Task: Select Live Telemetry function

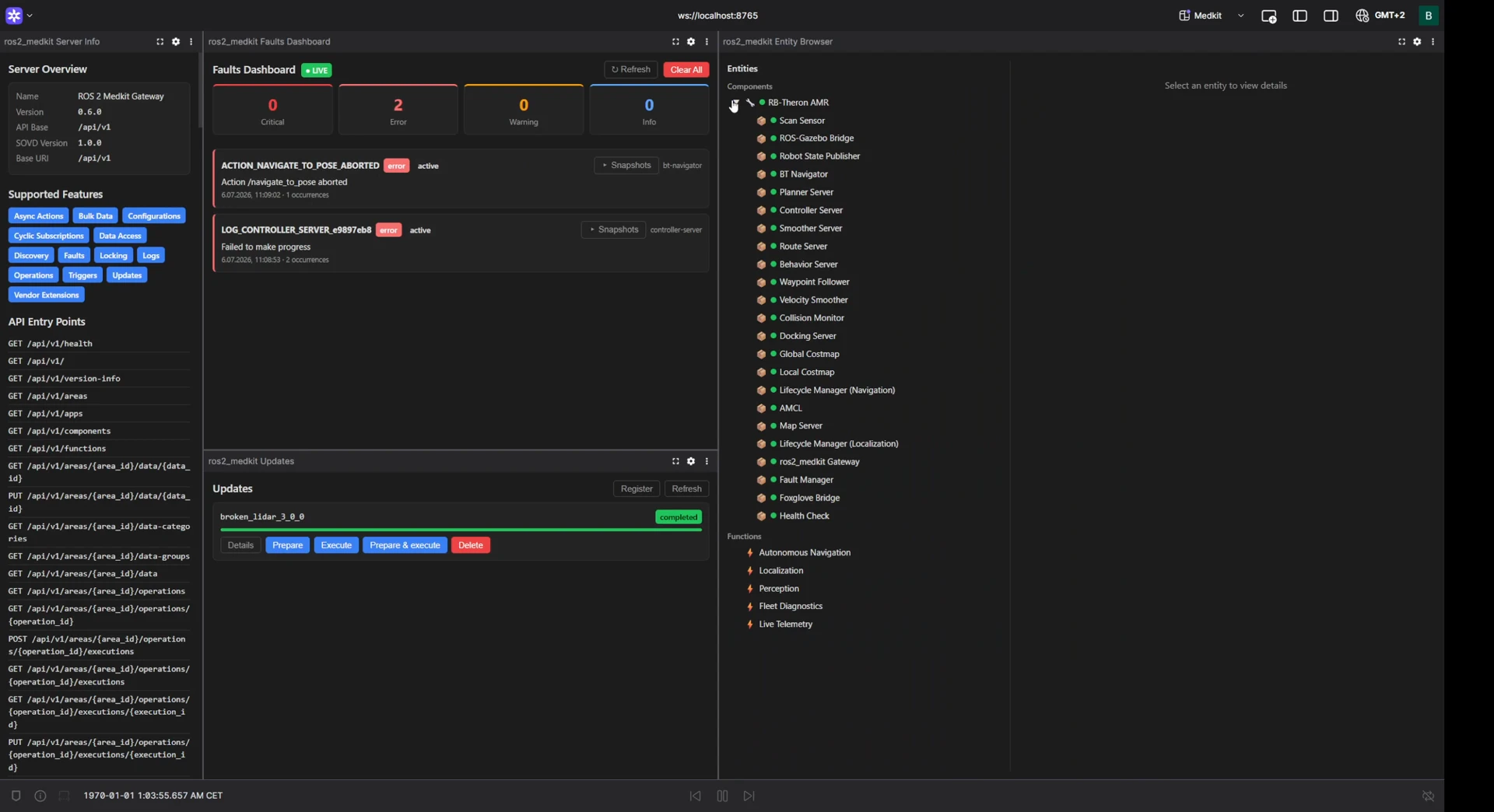Action: click(785, 625)
